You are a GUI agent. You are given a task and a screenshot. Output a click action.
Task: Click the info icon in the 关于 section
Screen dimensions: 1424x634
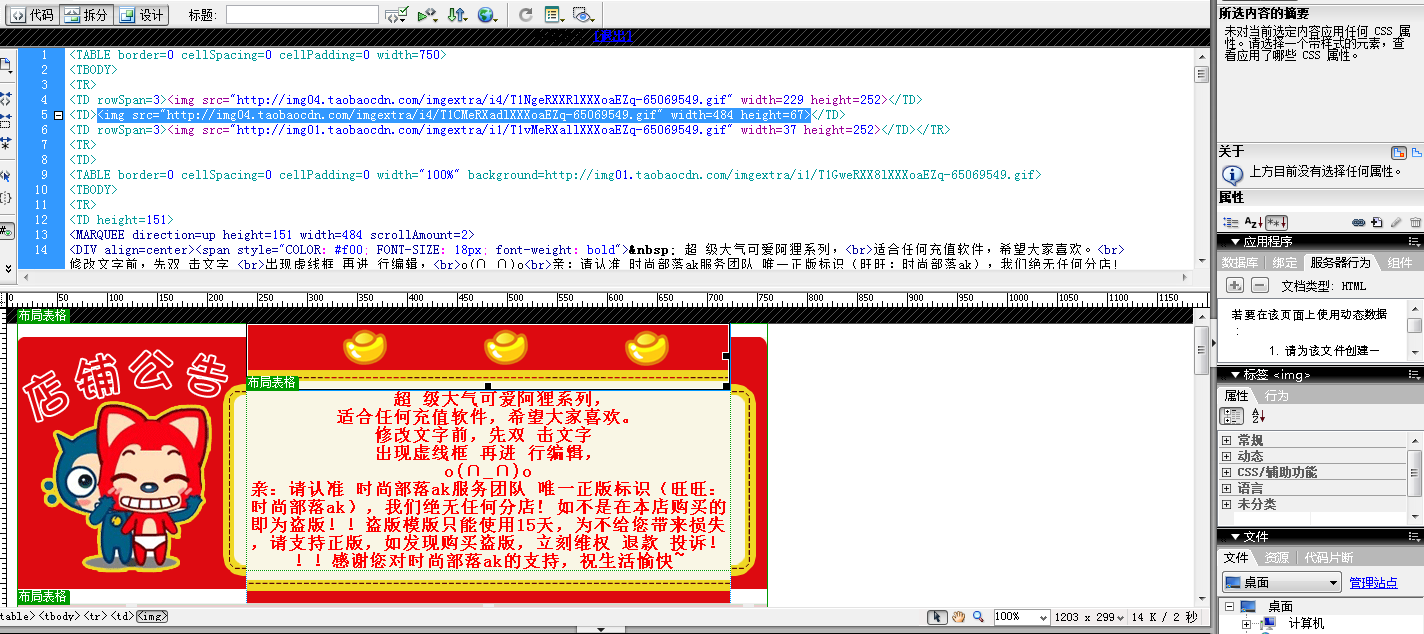(x=1233, y=173)
